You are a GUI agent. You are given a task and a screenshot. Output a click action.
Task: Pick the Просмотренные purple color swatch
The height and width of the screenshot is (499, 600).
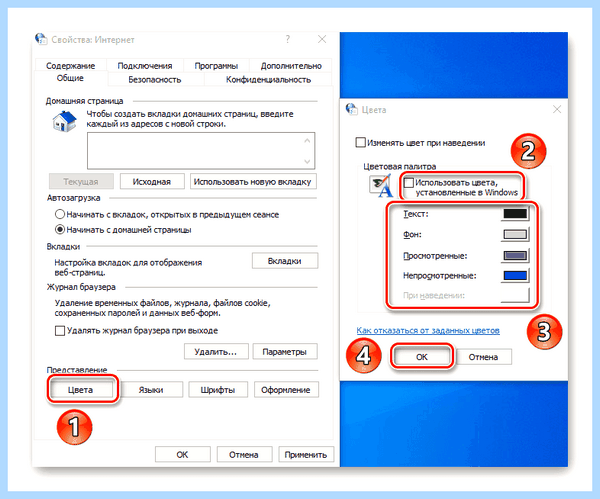[x=515, y=255]
